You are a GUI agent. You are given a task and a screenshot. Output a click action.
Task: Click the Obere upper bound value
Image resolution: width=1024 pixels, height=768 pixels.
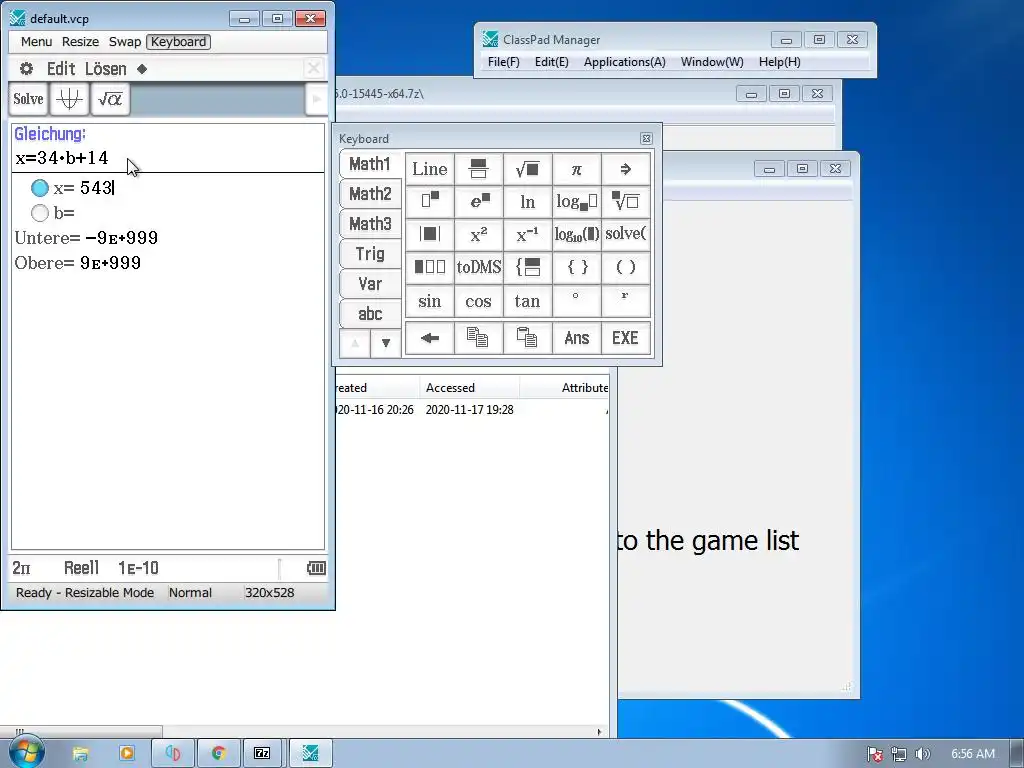click(x=110, y=263)
